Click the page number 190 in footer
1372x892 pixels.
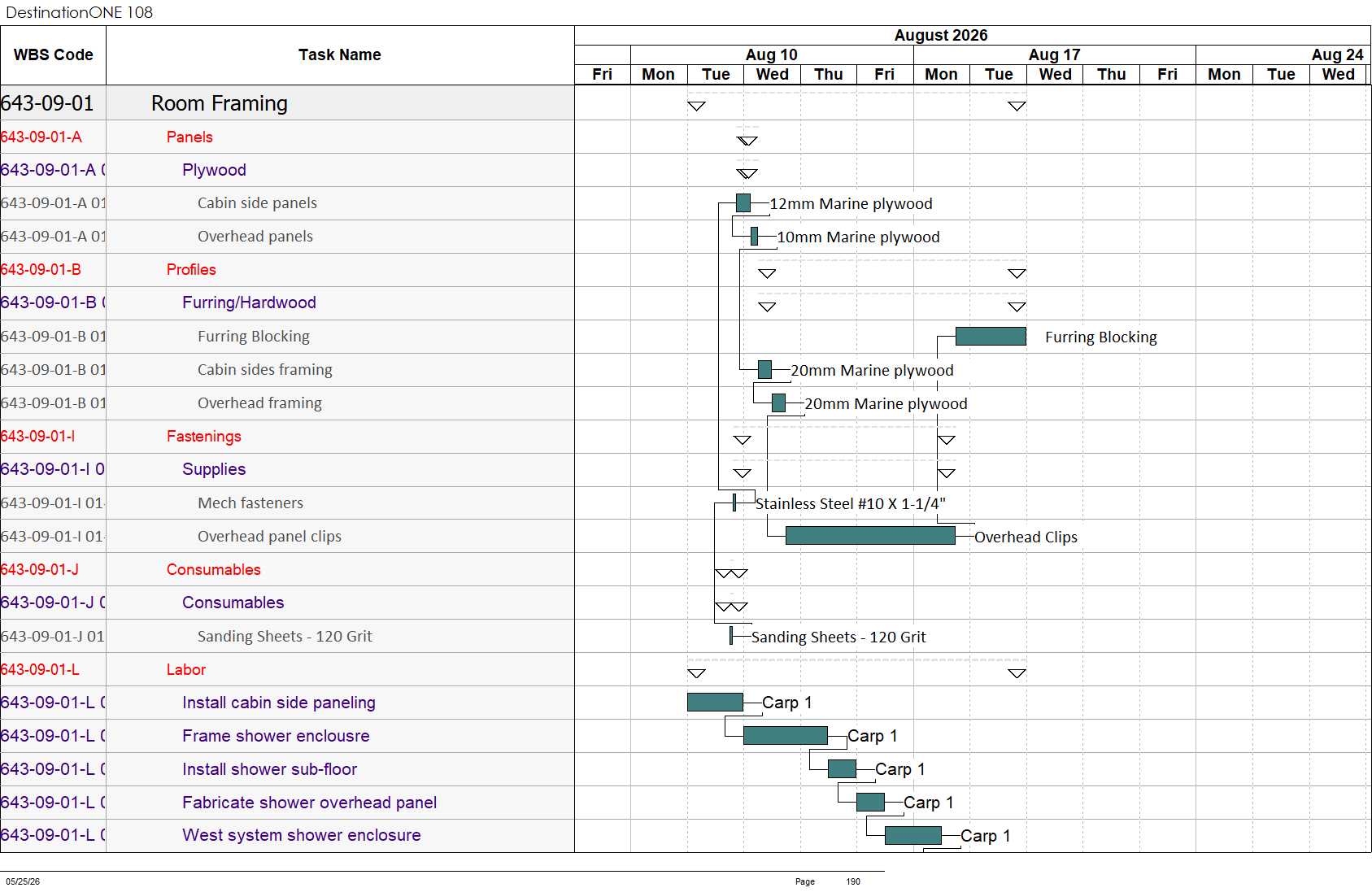tap(853, 881)
